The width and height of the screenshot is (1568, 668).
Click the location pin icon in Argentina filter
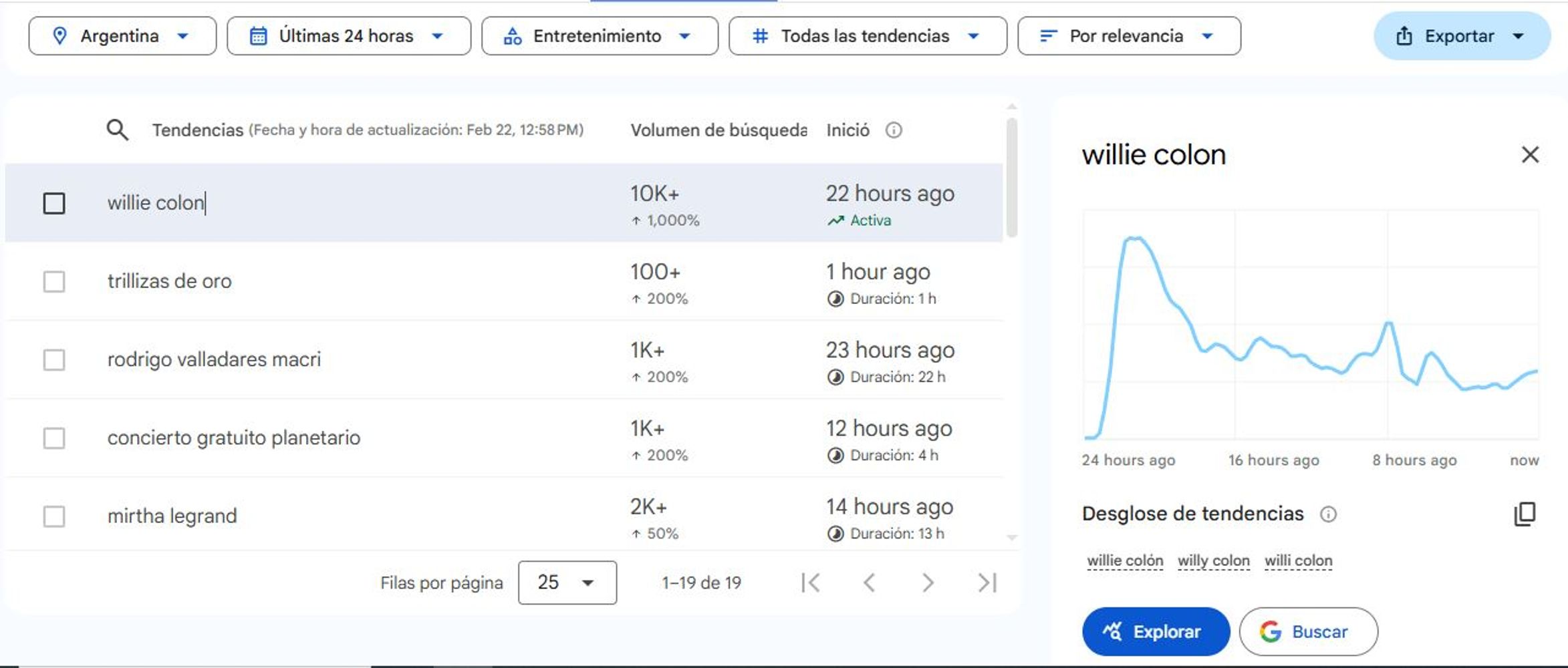[59, 35]
